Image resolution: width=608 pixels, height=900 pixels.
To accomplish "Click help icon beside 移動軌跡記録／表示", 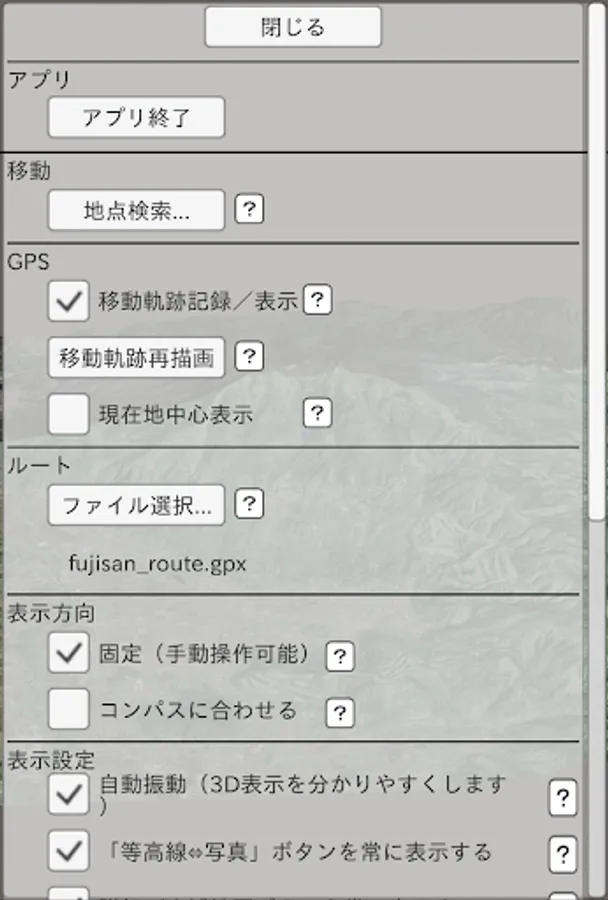I will click(317, 299).
